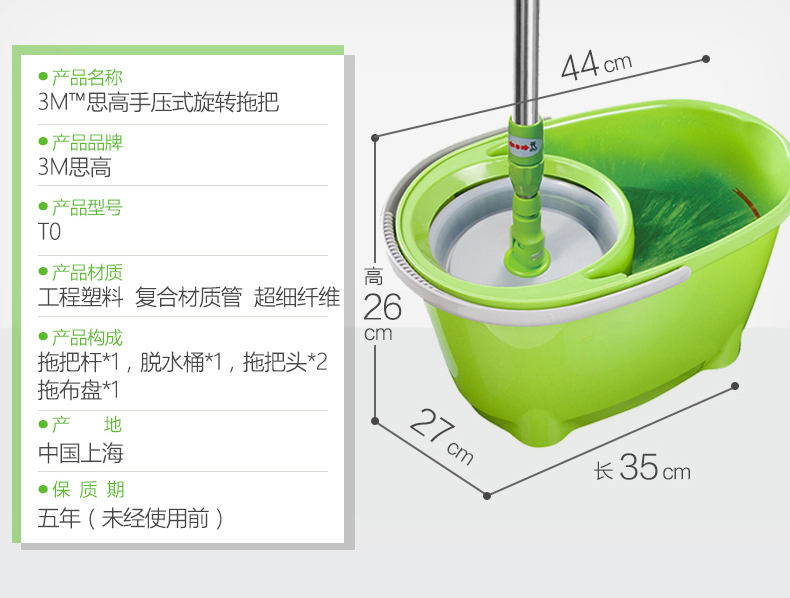Click the lock sticker on mop handle
The height and width of the screenshot is (598, 790).
524,147
